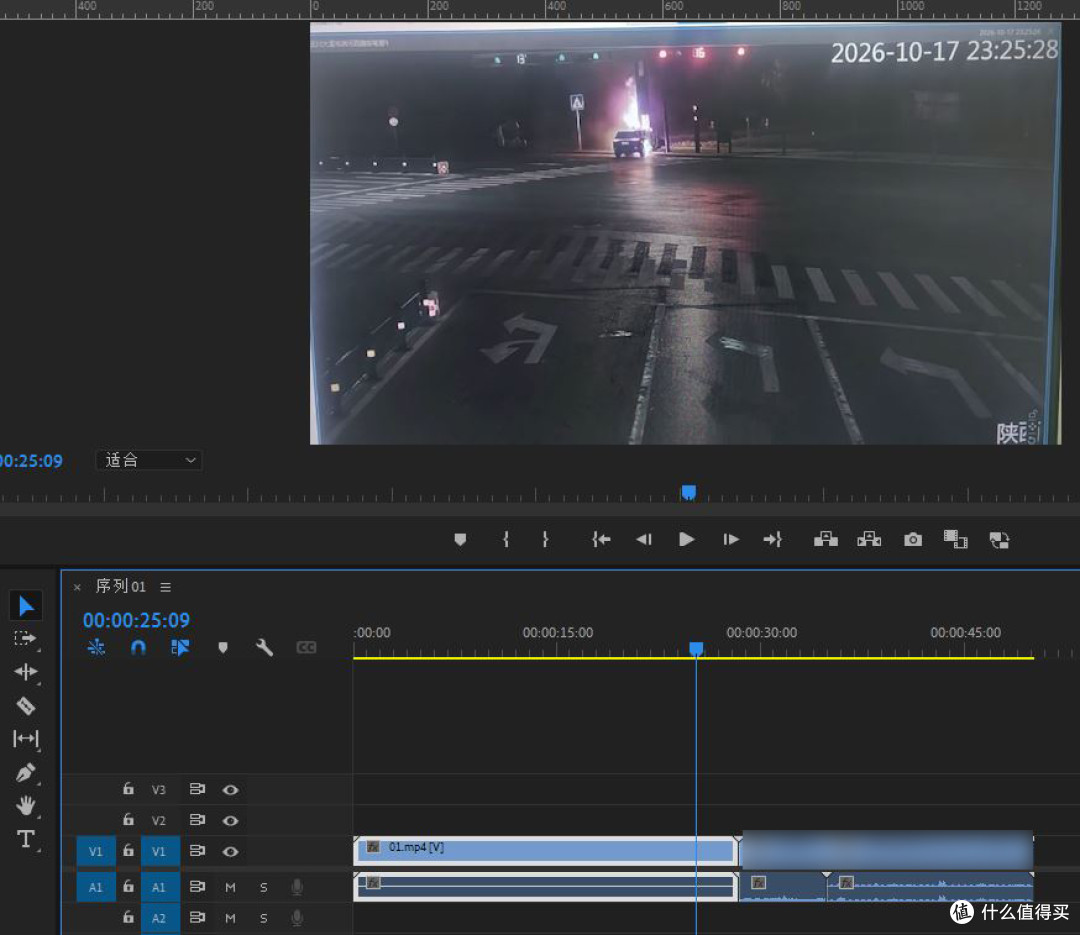
Task: Hide track V2 output with eye icon
Action: tap(231, 821)
